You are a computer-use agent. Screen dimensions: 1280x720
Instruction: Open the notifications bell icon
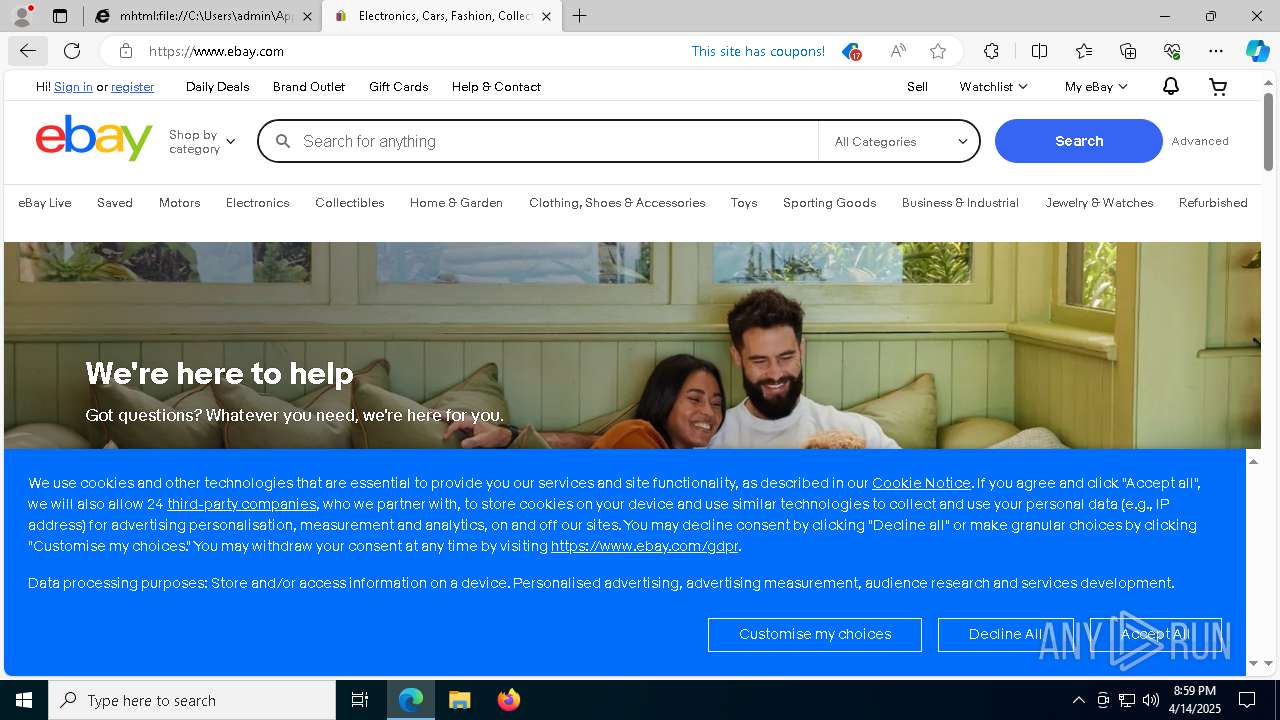coord(1170,87)
